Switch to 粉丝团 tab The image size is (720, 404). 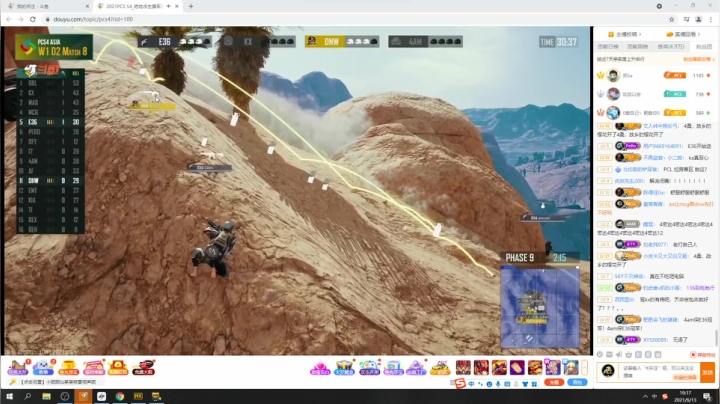coord(704,46)
